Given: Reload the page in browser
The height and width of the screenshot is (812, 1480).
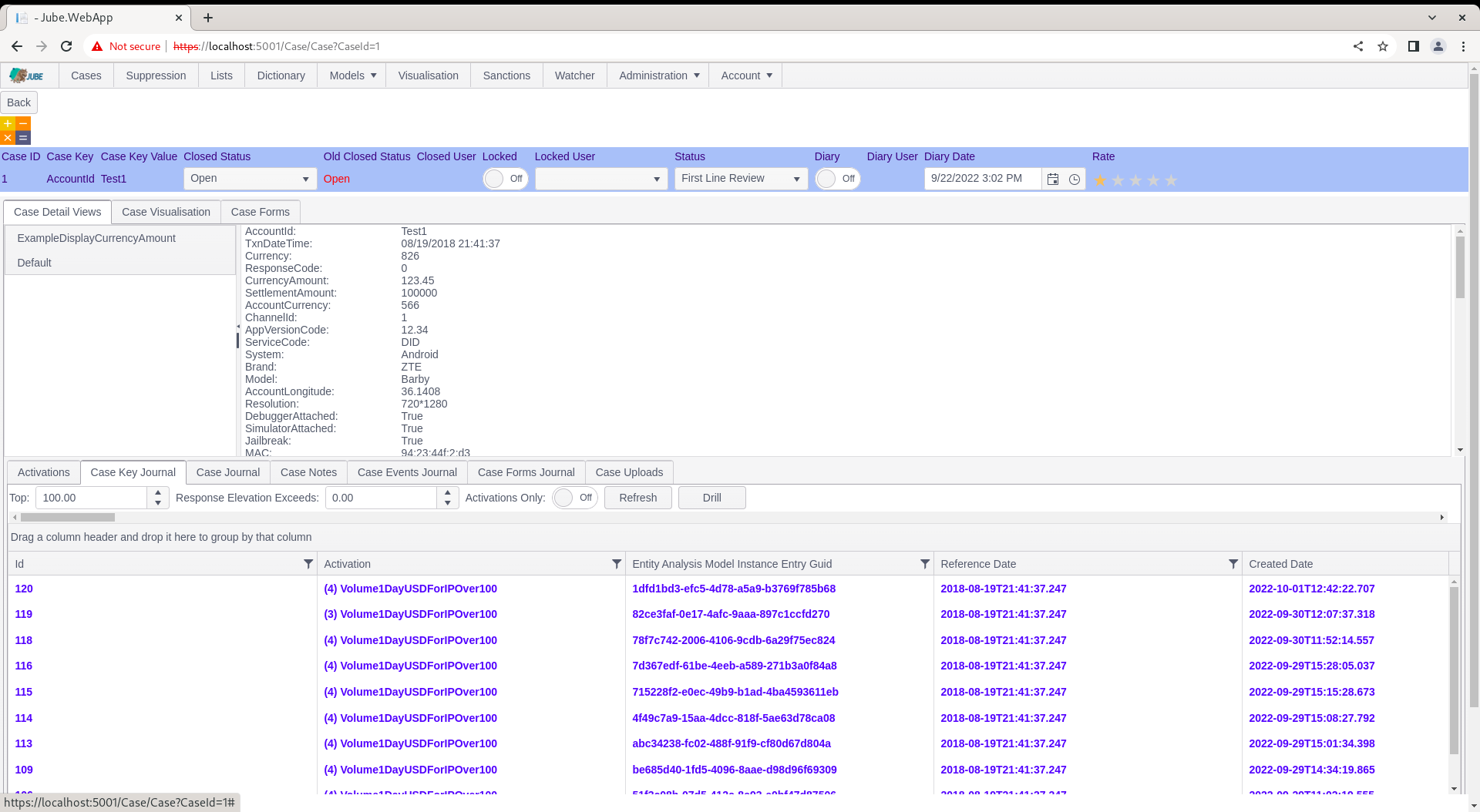Looking at the screenshot, I should (66, 46).
